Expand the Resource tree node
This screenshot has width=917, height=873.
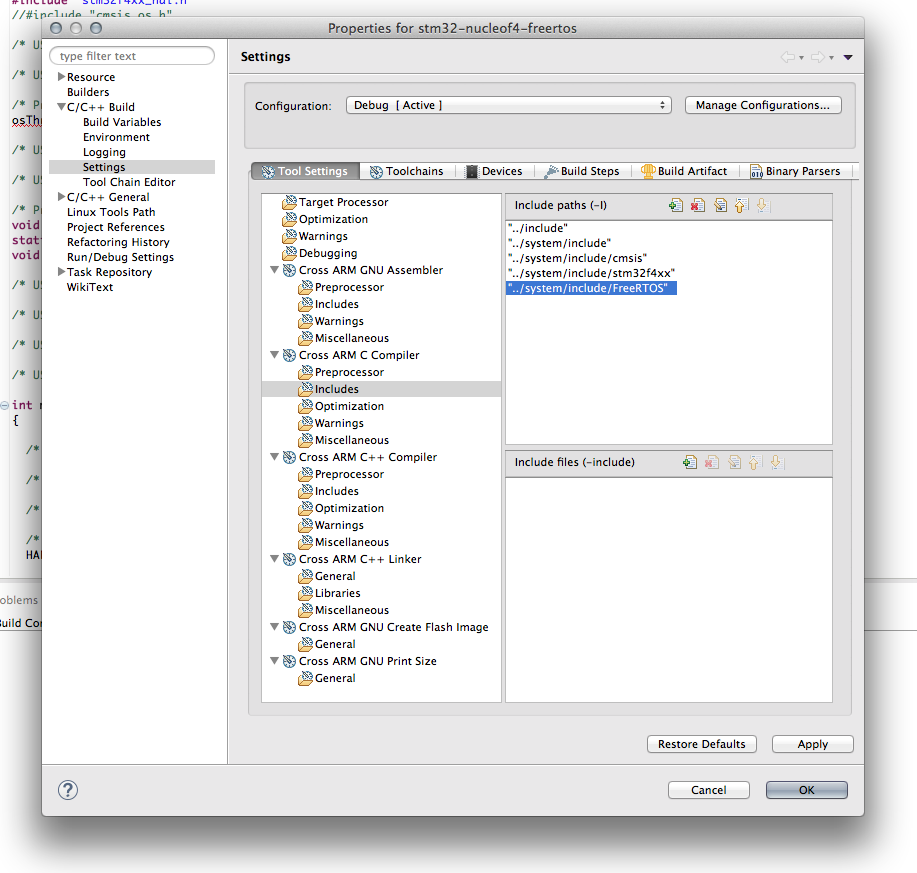[x=61, y=77]
